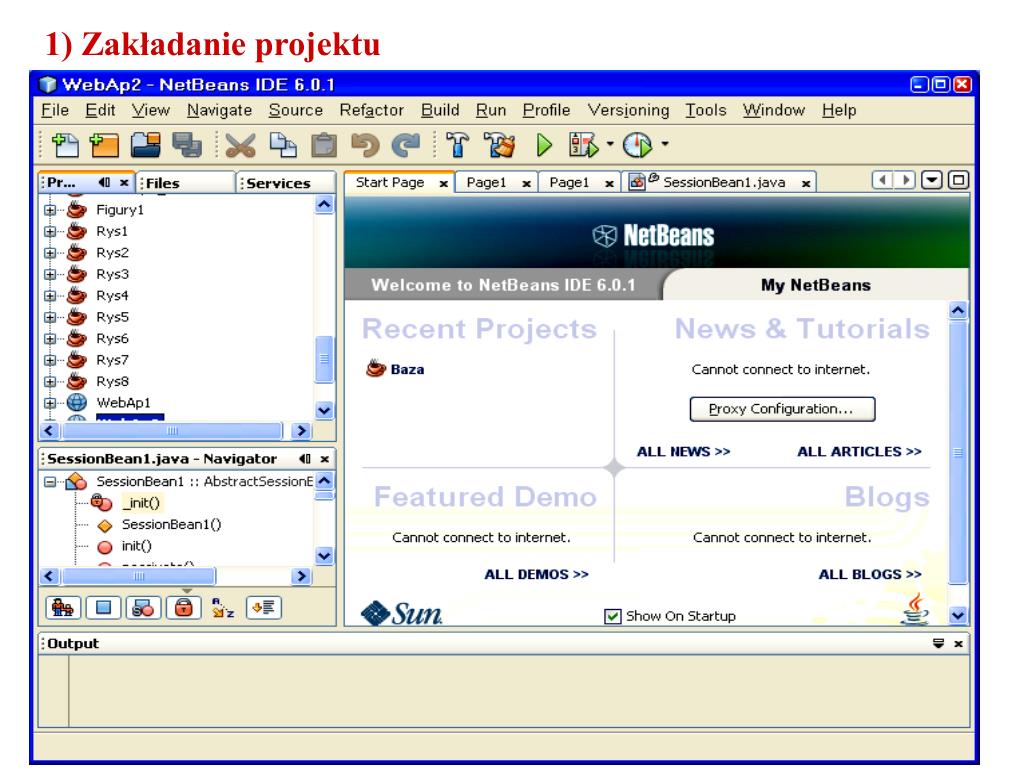Click the Projects tree vertical scrollbar thumb
This screenshot has height=768, width=1024.
tap(324, 359)
